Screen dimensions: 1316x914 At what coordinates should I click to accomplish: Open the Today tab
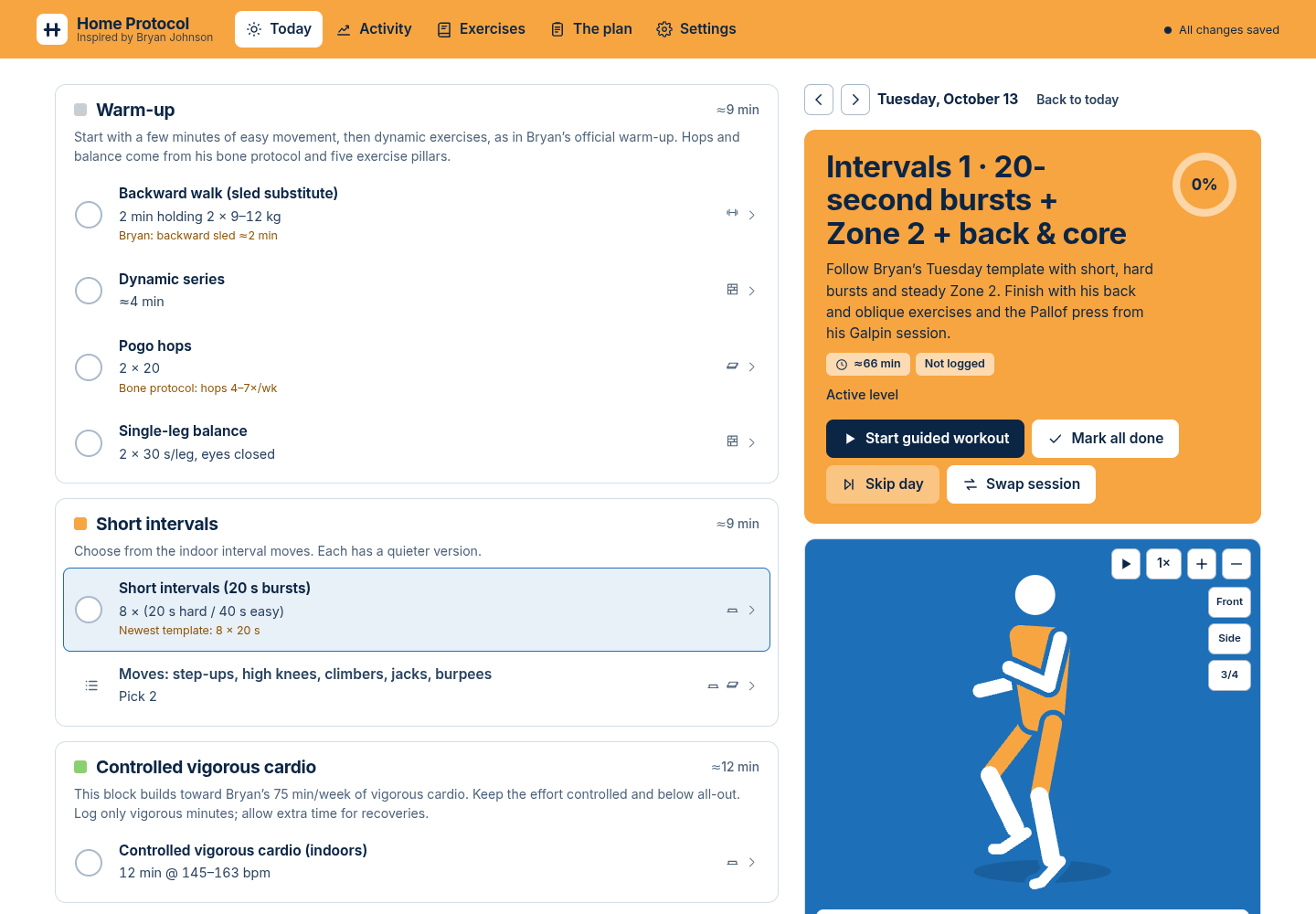[279, 29]
